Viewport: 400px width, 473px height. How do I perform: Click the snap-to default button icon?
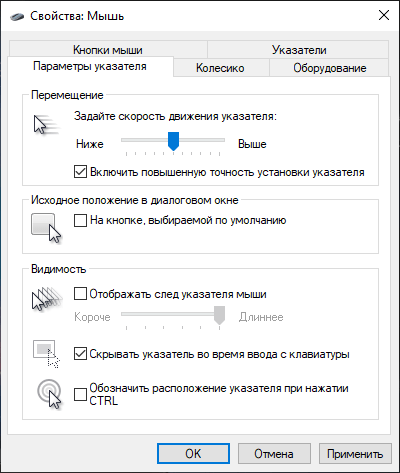46,228
